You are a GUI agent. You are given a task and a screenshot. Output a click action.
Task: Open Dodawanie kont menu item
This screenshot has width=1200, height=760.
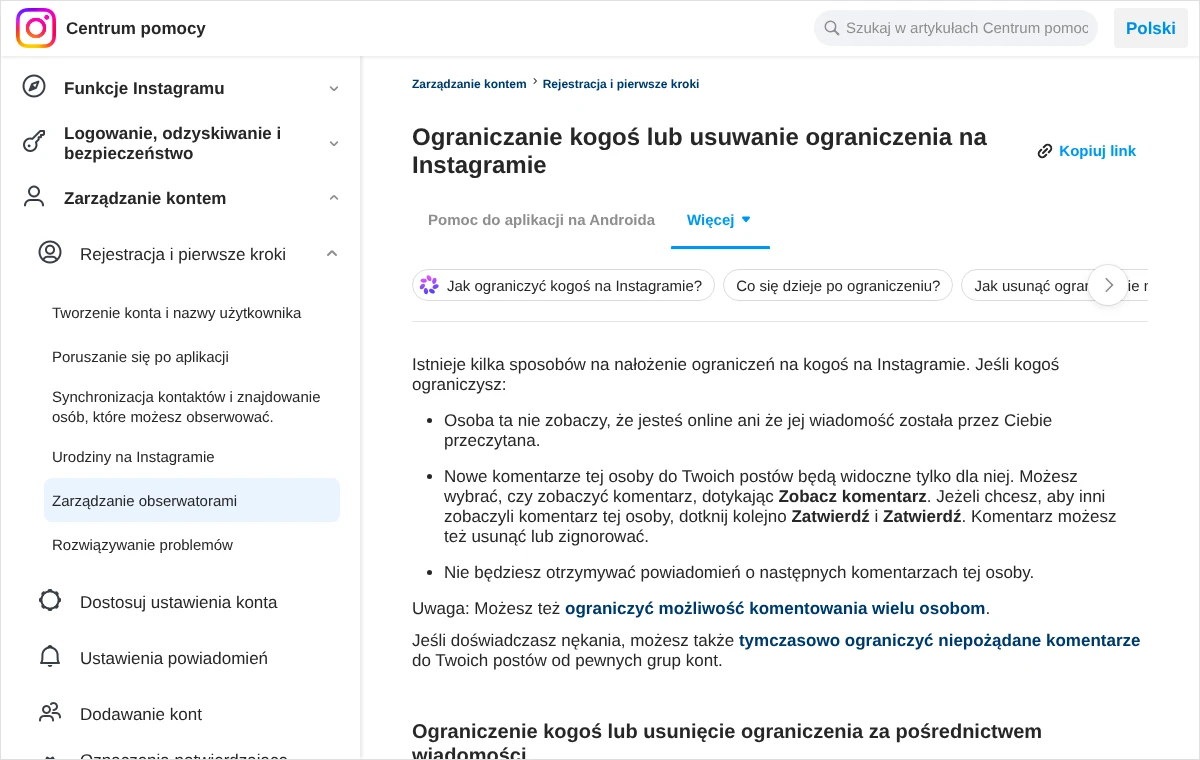[x=141, y=714]
